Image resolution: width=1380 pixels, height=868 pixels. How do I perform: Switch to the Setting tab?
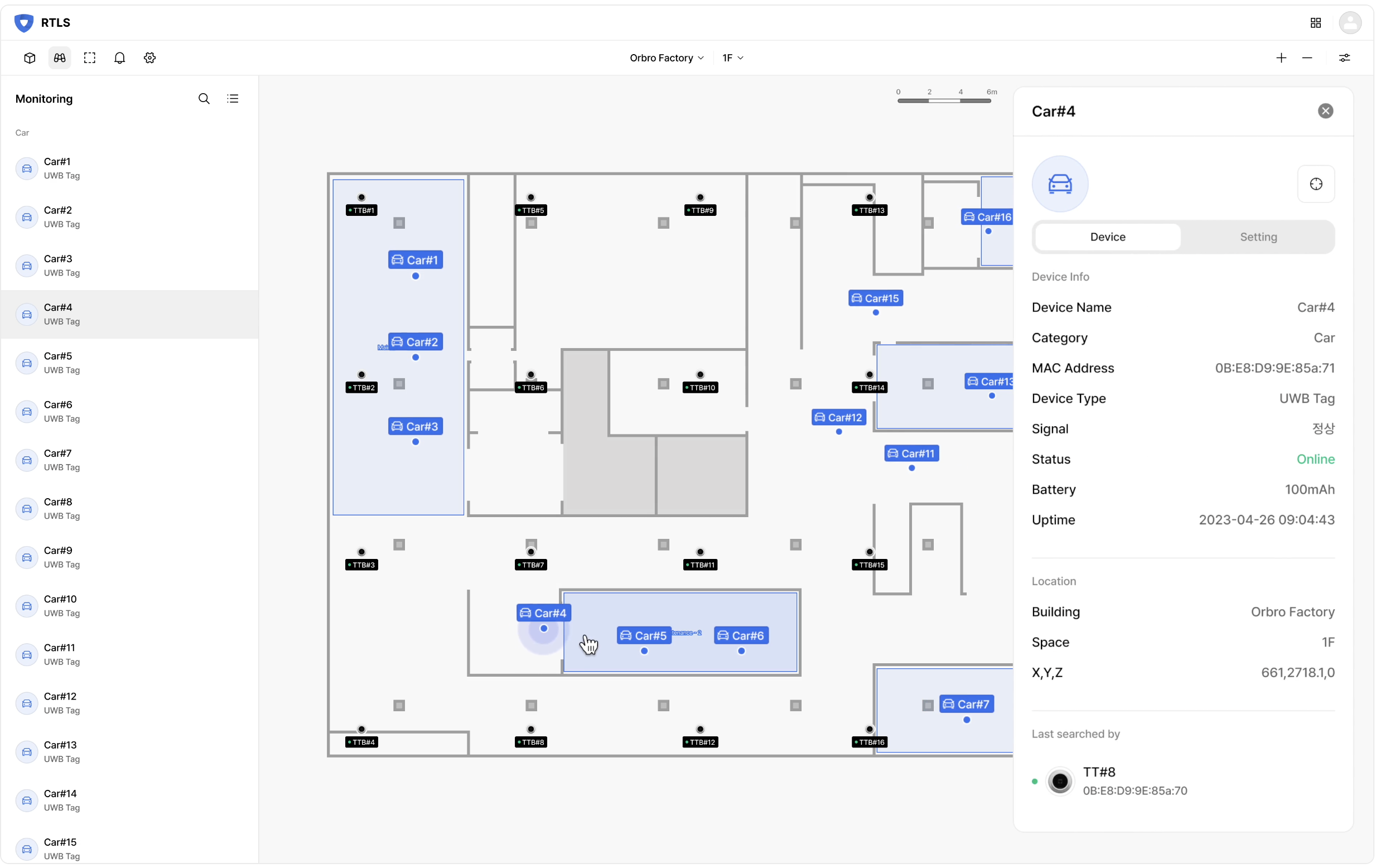tap(1258, 237)
